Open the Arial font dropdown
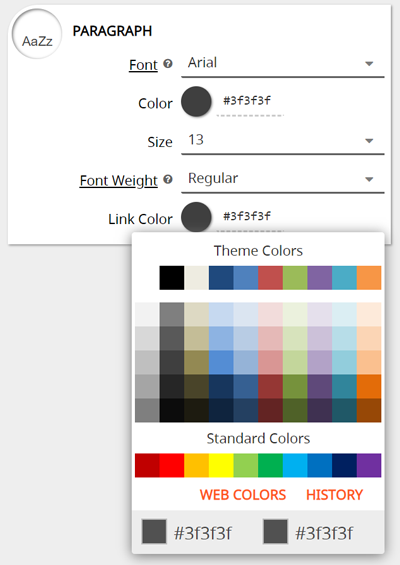This screenshot has height=565, width=400. (x=283, y=63)
